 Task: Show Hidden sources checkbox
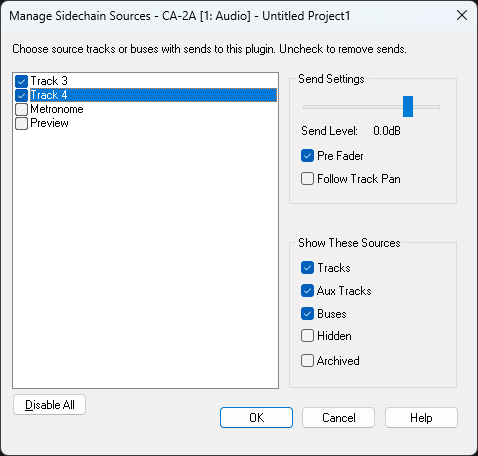coord(307,336)
